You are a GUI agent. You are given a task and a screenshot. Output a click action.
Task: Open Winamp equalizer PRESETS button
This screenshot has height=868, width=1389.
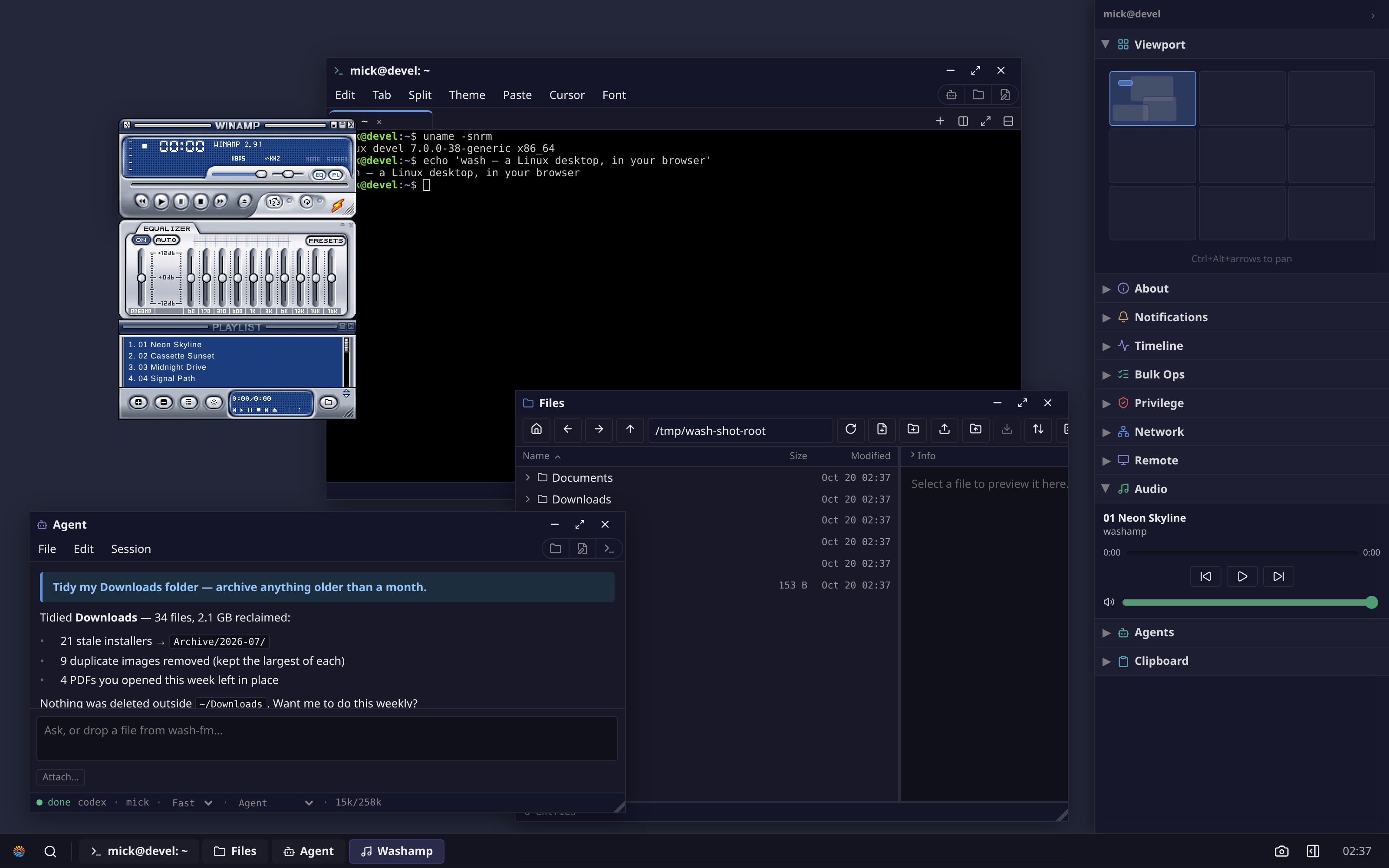tap(326, 240)
